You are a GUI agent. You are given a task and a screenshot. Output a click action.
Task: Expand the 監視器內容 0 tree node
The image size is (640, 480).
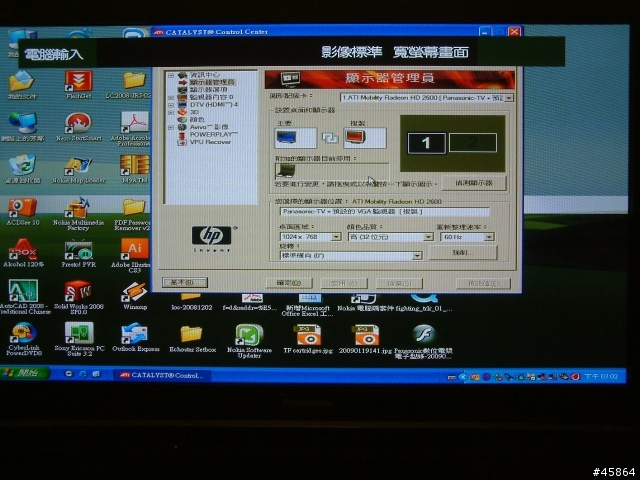coord(171,98)
